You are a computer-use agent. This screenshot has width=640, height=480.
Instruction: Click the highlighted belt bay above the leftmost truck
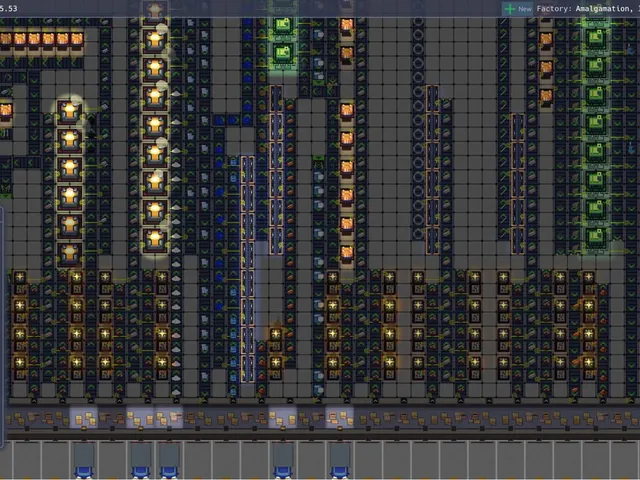pyautogui.click(x=84, y=417)
